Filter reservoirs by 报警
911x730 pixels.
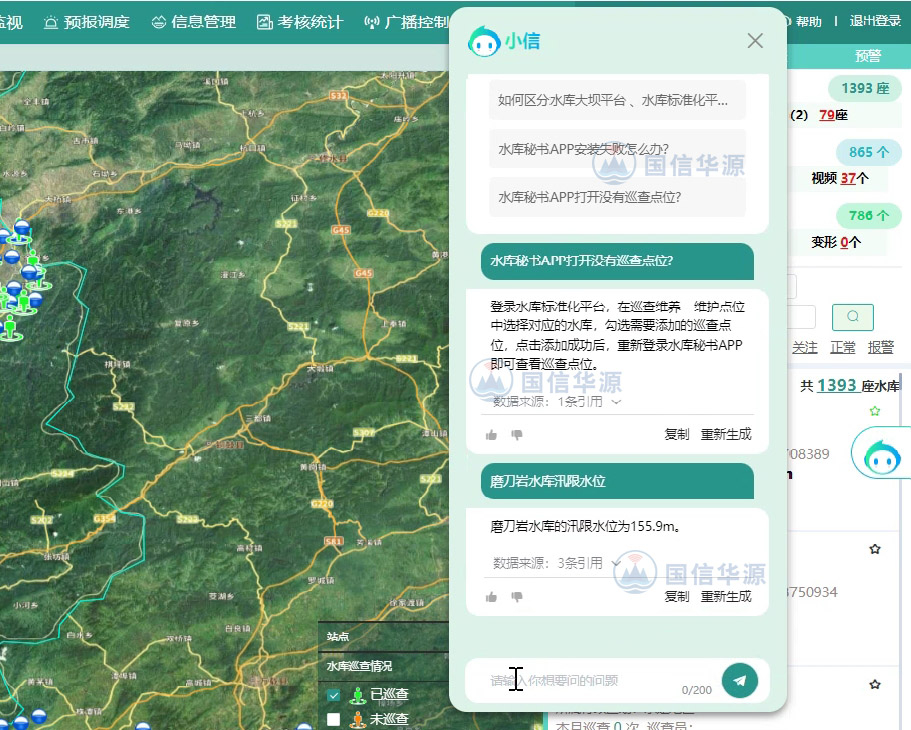coord(881,348)
